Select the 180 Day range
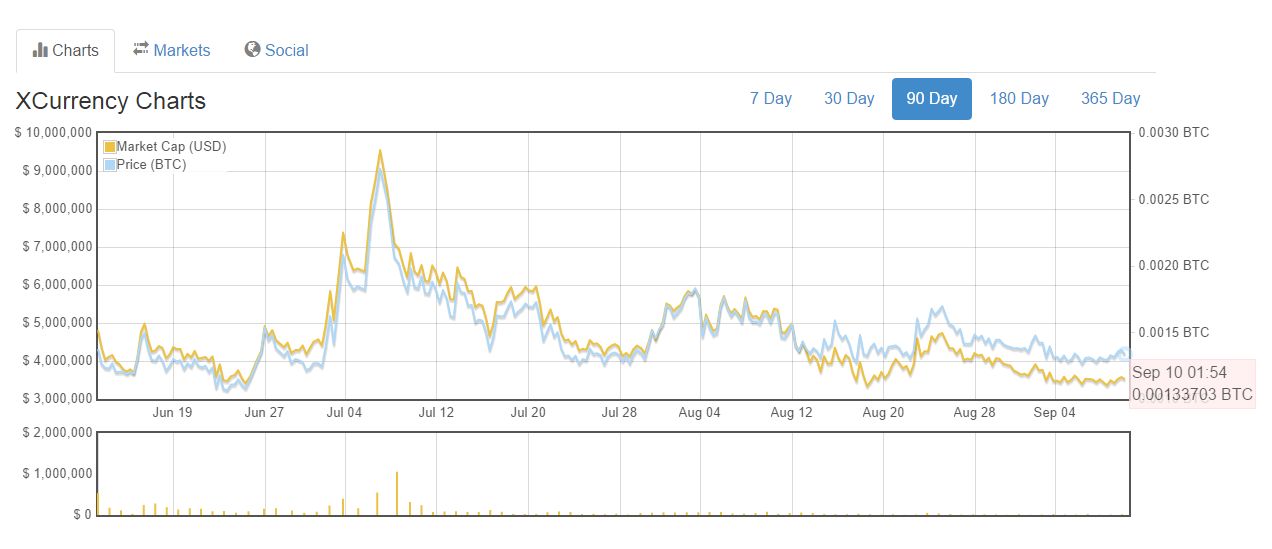 [x=1019, y=98]
